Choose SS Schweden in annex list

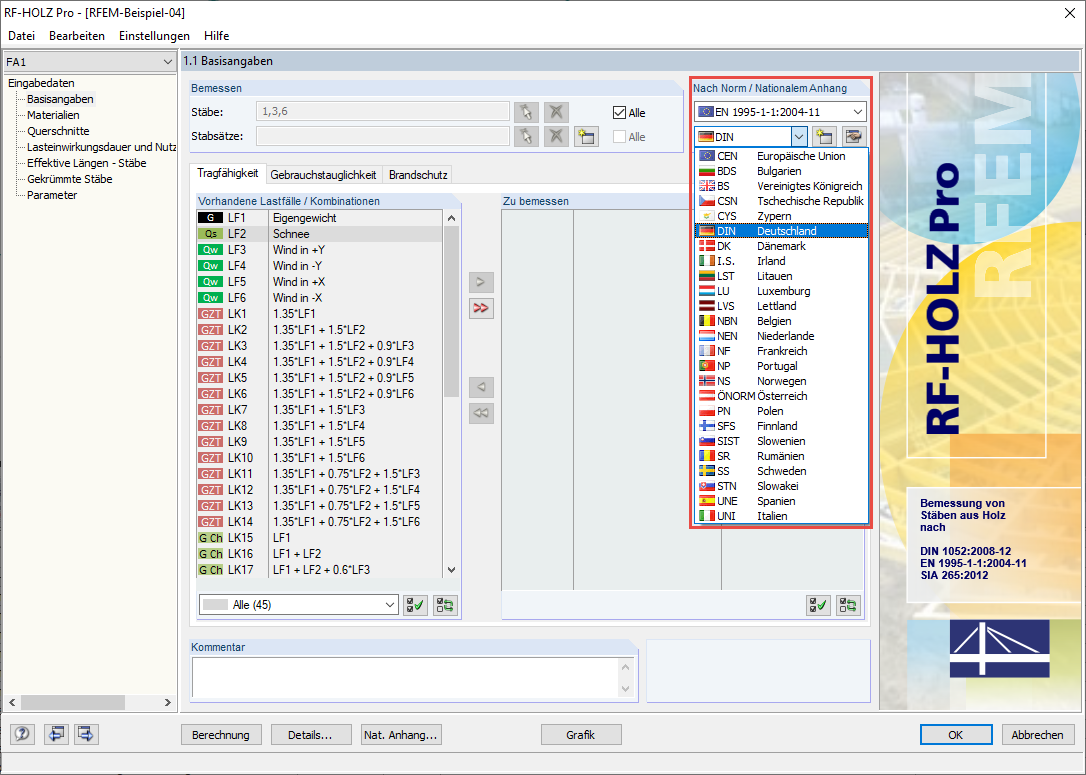781,471
